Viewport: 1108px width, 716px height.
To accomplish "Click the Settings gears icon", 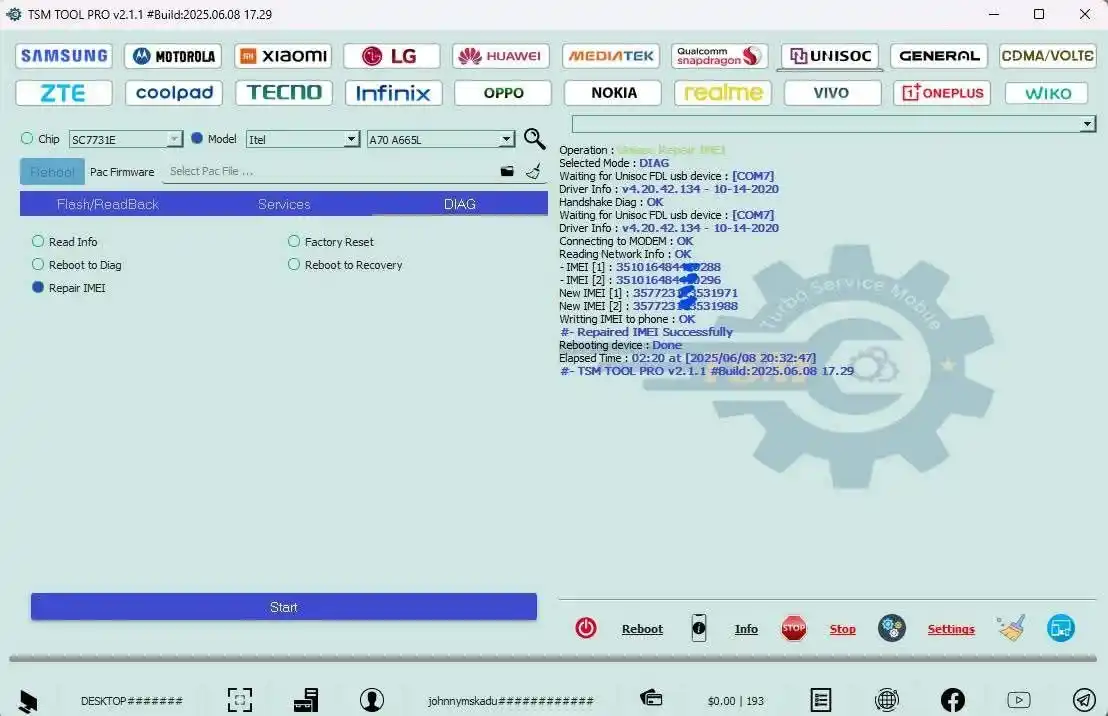I will pyautogui.click(x=892, y=628).
